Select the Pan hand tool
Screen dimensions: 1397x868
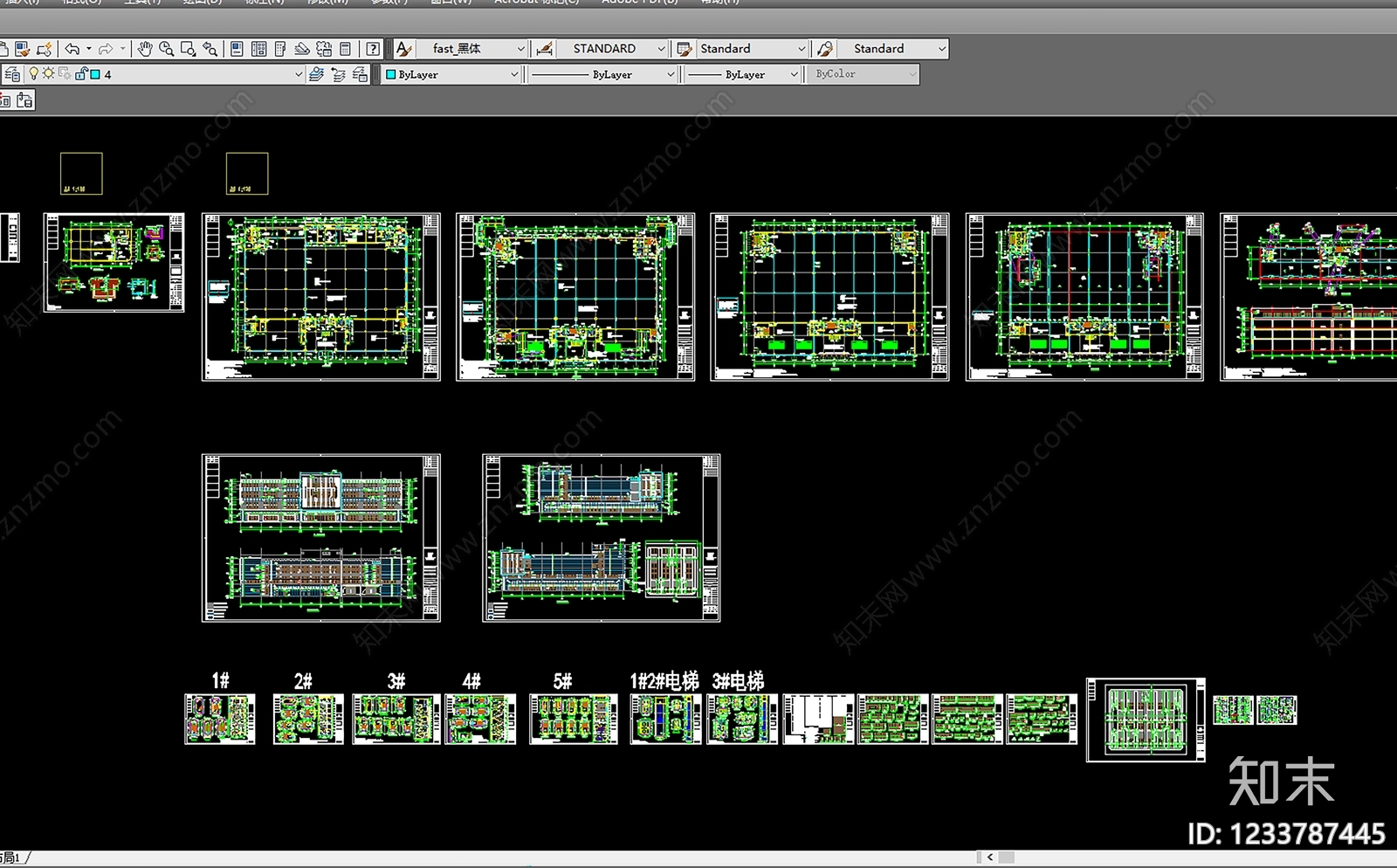pyautogui.click(x=145, y=49)
